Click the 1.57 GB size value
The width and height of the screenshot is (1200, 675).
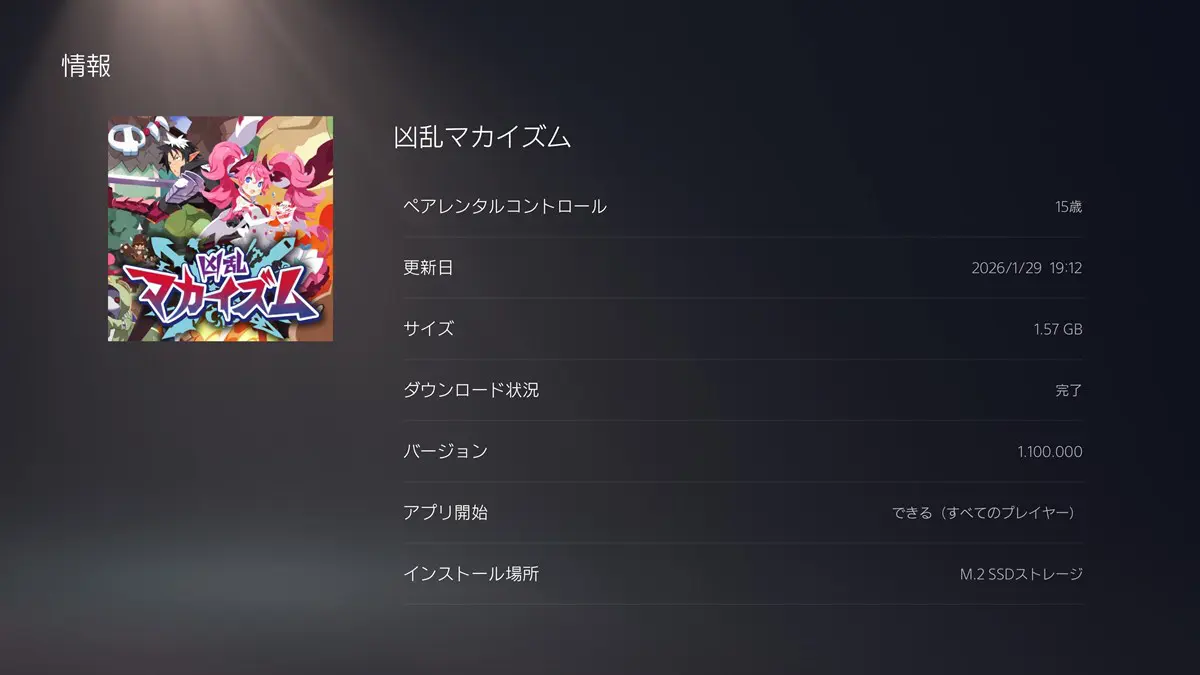pyautogui.click(x=1058, y=329)
